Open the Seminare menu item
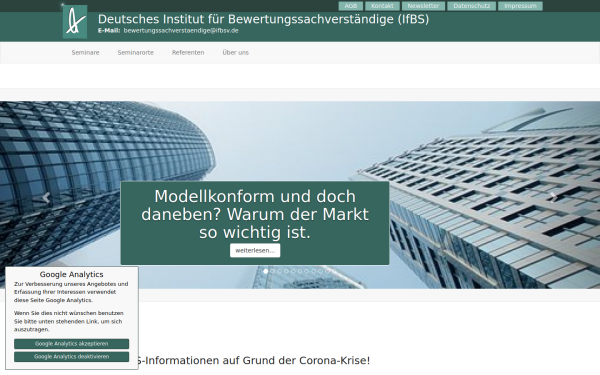Viewport: 600px width, 375px height. click(x=85, y=53)
